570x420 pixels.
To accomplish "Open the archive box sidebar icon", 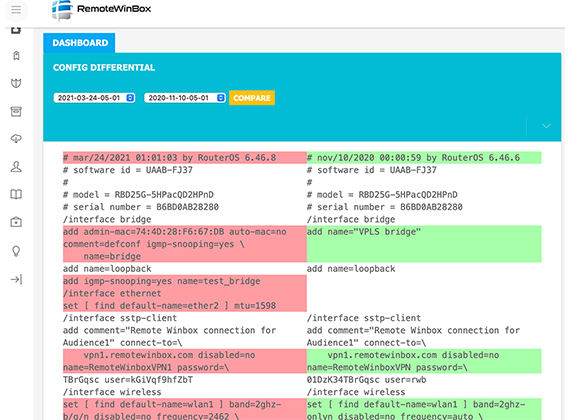I will (x=16, y=111).
